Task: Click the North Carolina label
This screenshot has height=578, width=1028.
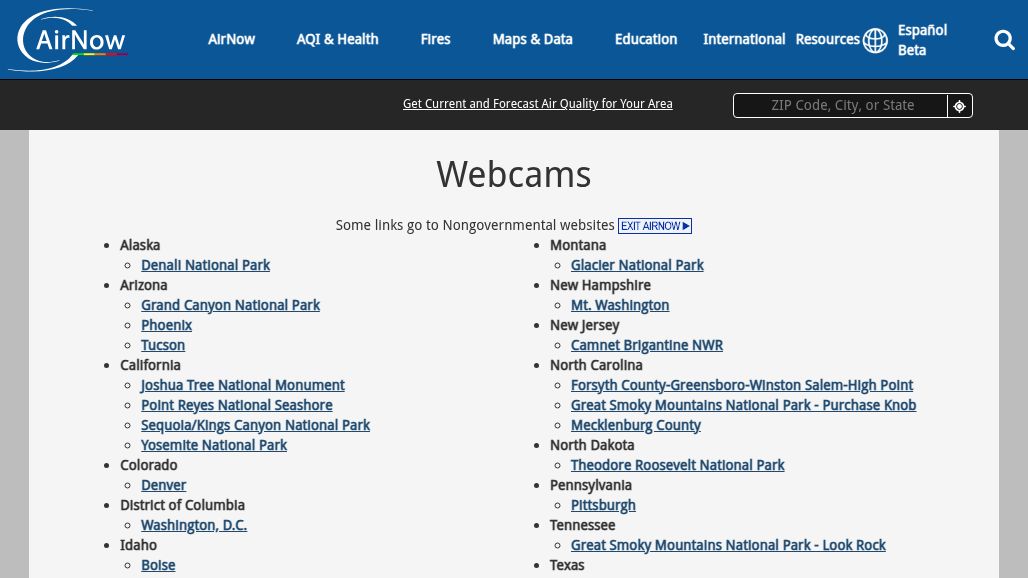Action: pyautogui.click(x=596, y=365)
